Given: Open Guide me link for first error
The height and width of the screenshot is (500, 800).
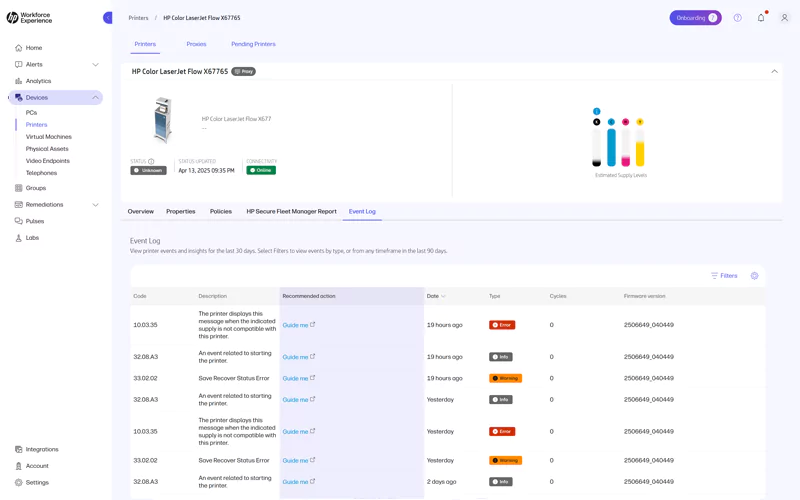Looking at the screenshot, I should 298,325.
